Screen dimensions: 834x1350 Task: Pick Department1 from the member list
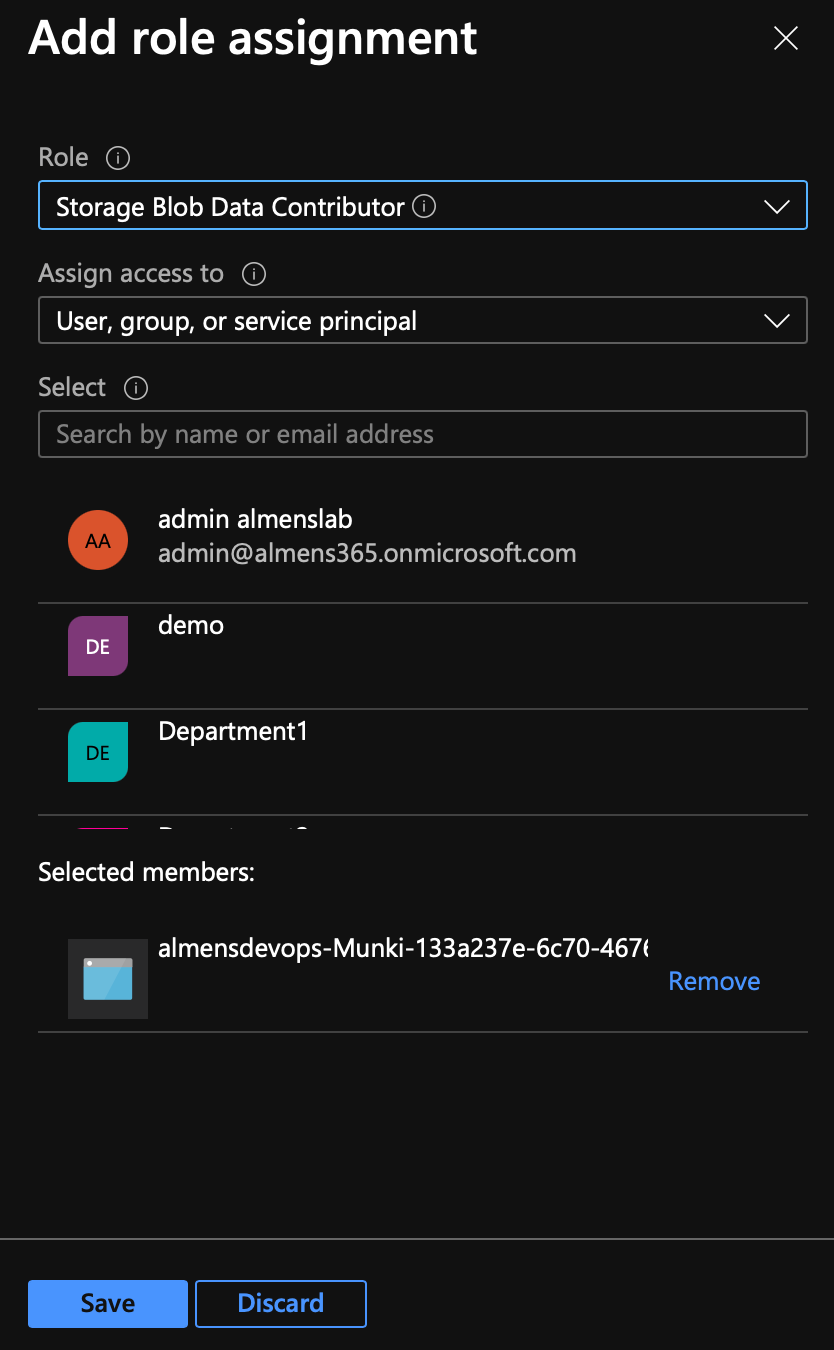click(233, 732)
